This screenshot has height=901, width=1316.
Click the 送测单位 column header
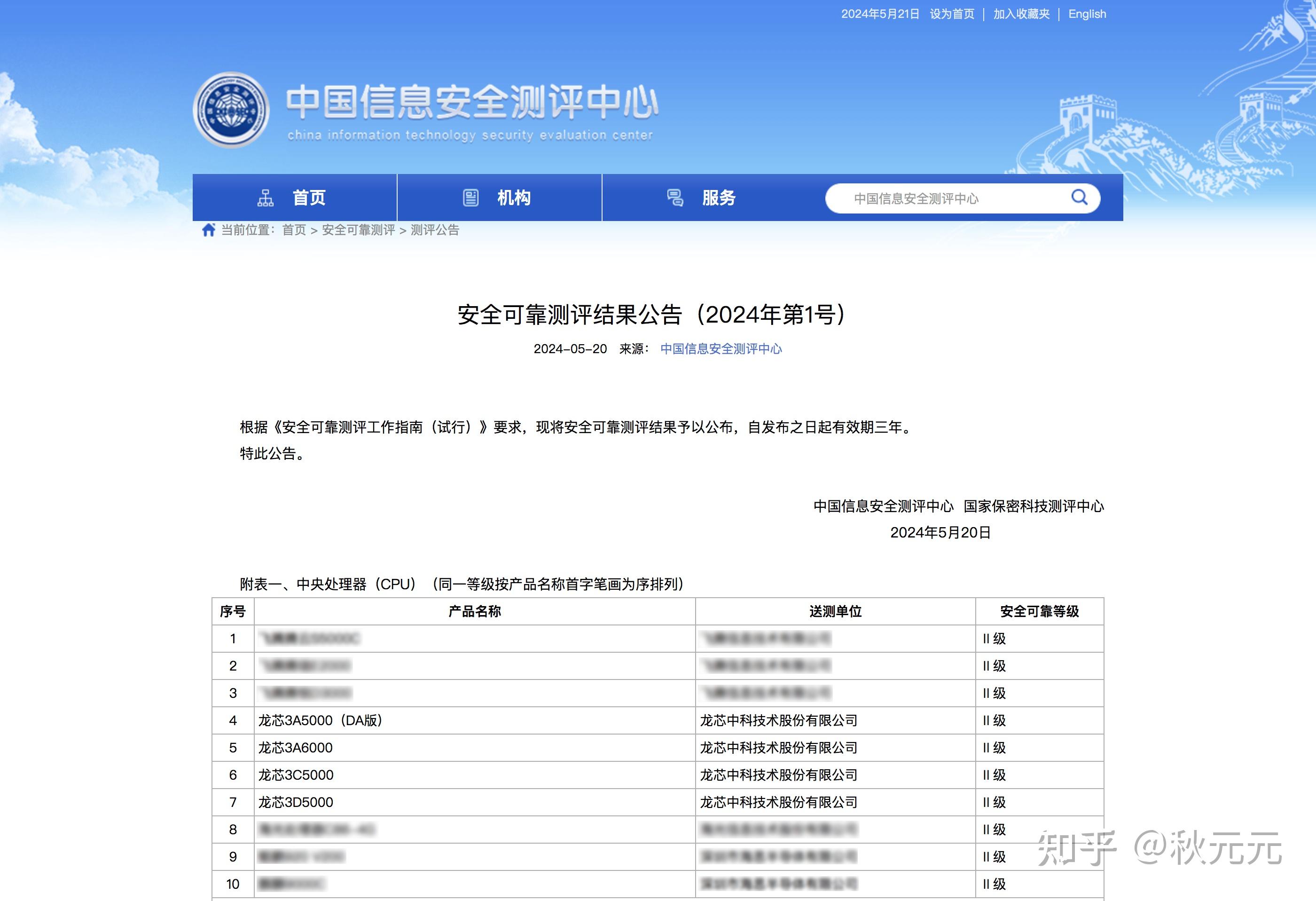coord(835,611)
